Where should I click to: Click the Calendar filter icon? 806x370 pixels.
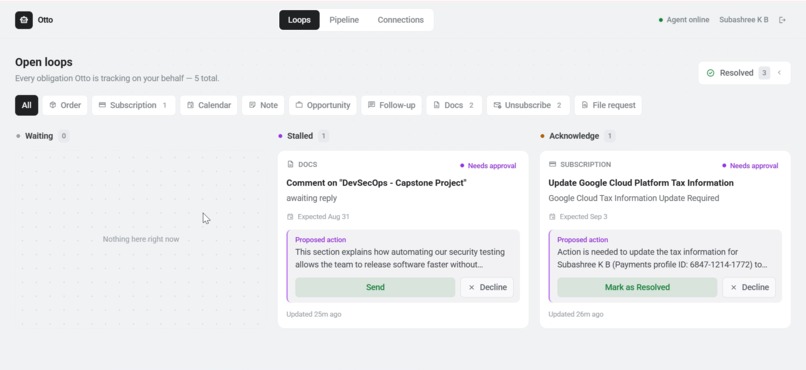[x=190, y=105]
